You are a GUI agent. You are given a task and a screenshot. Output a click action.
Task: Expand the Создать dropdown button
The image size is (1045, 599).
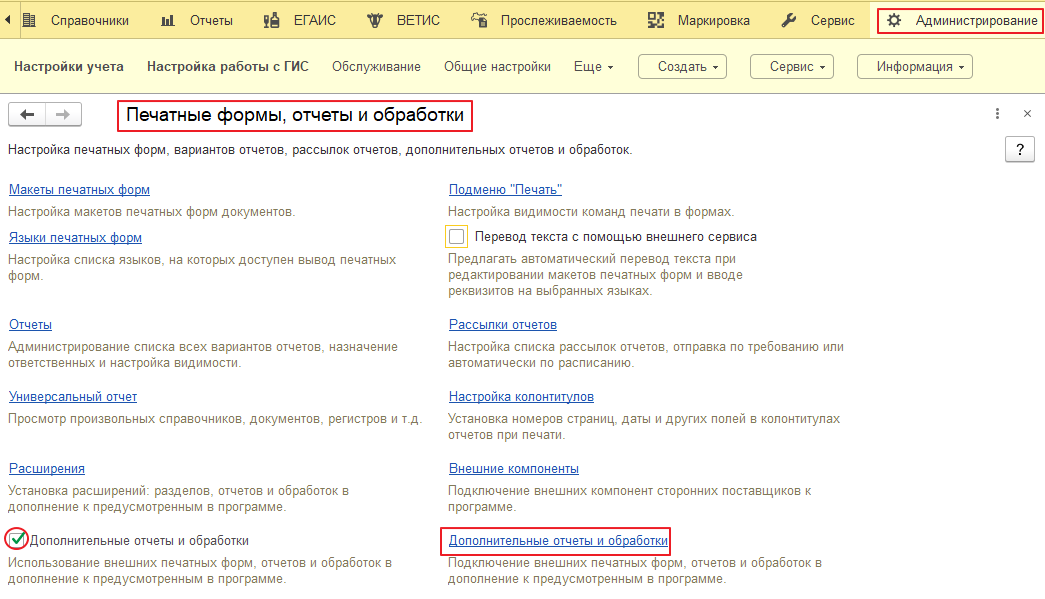[x=682, y=66]
